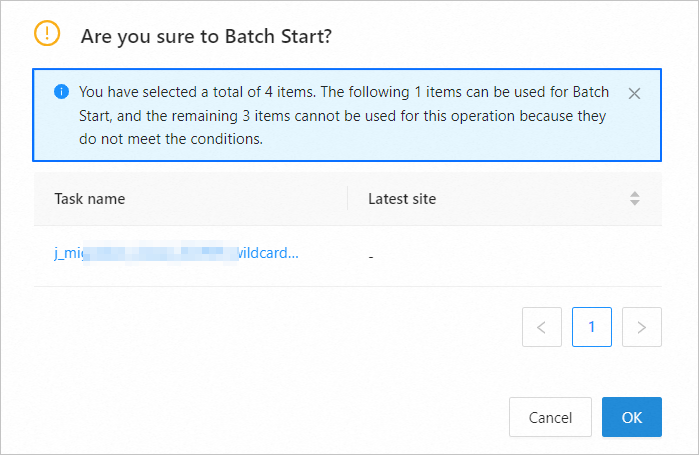The height and width of the screenshot is (455, 699).
Task: Click the blurred part of the task name
Action: 160,253
